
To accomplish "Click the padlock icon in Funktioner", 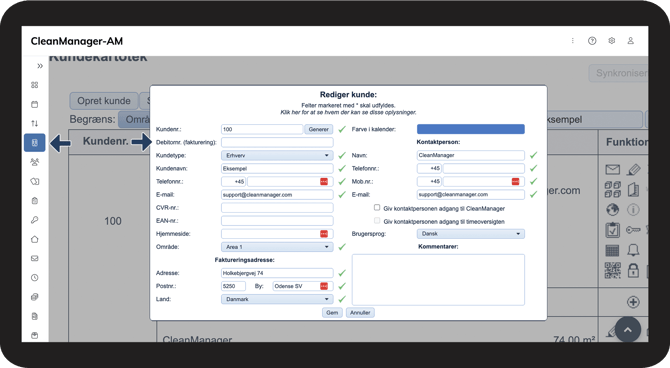I will point(633,270).
